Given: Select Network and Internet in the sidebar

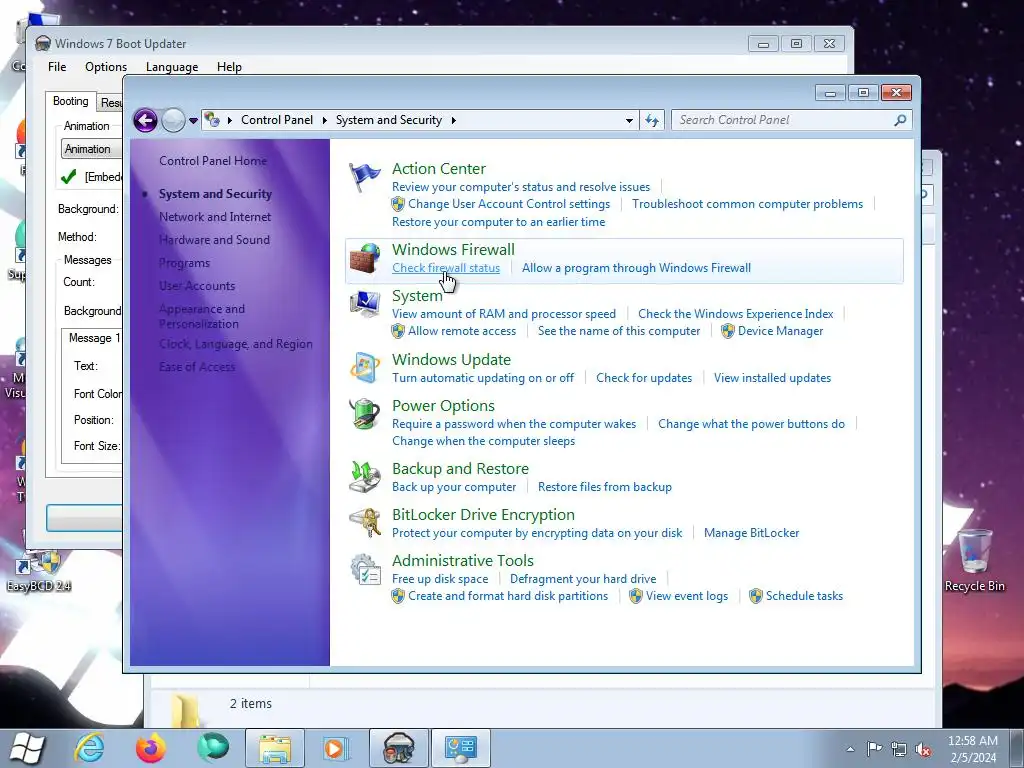Looking at the screenshot, I should point(215,217).
